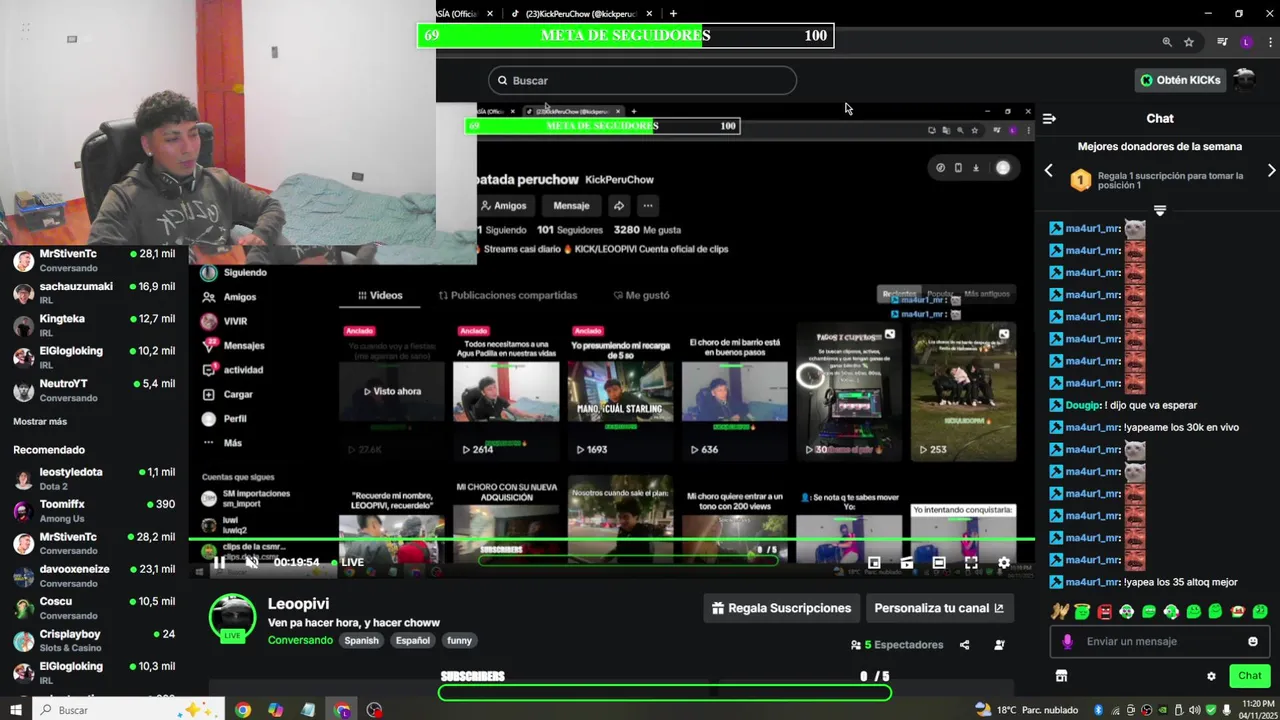Open the chat shop store icon
Viewport: 1280px width, 720px height.
[x=1062, y=676]
